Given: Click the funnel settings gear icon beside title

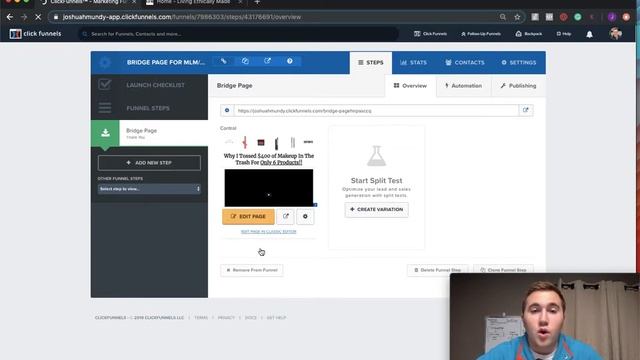Looking at the screenshot, I should click(105, 62).
